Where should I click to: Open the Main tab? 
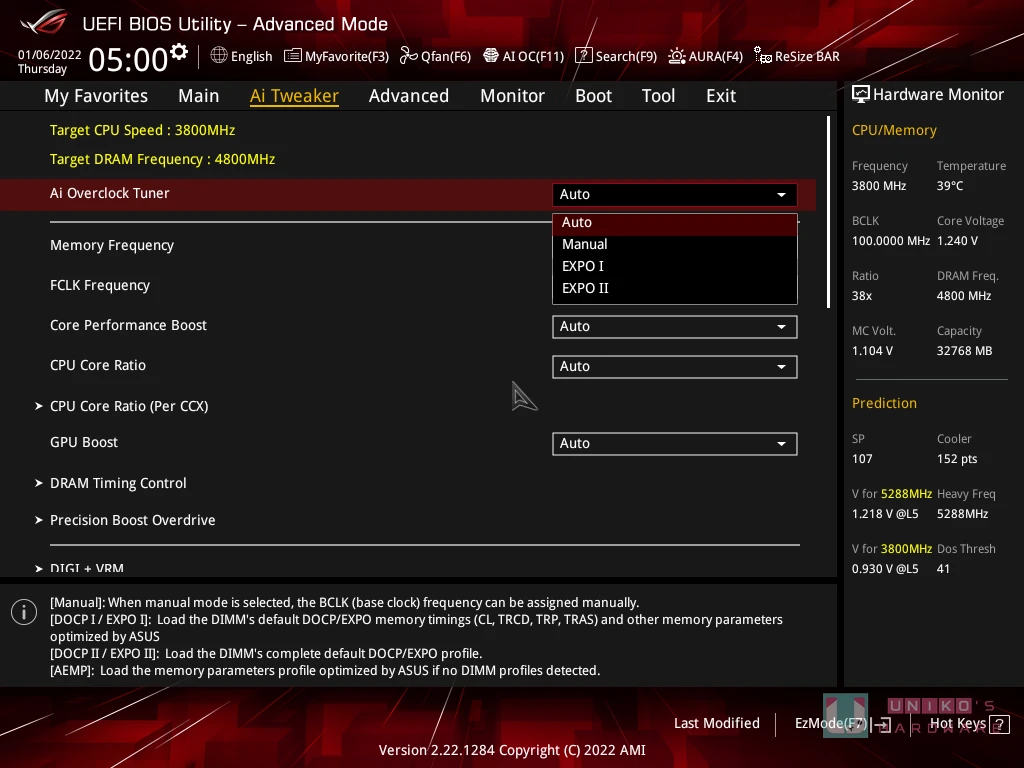[x=199, y=96]
